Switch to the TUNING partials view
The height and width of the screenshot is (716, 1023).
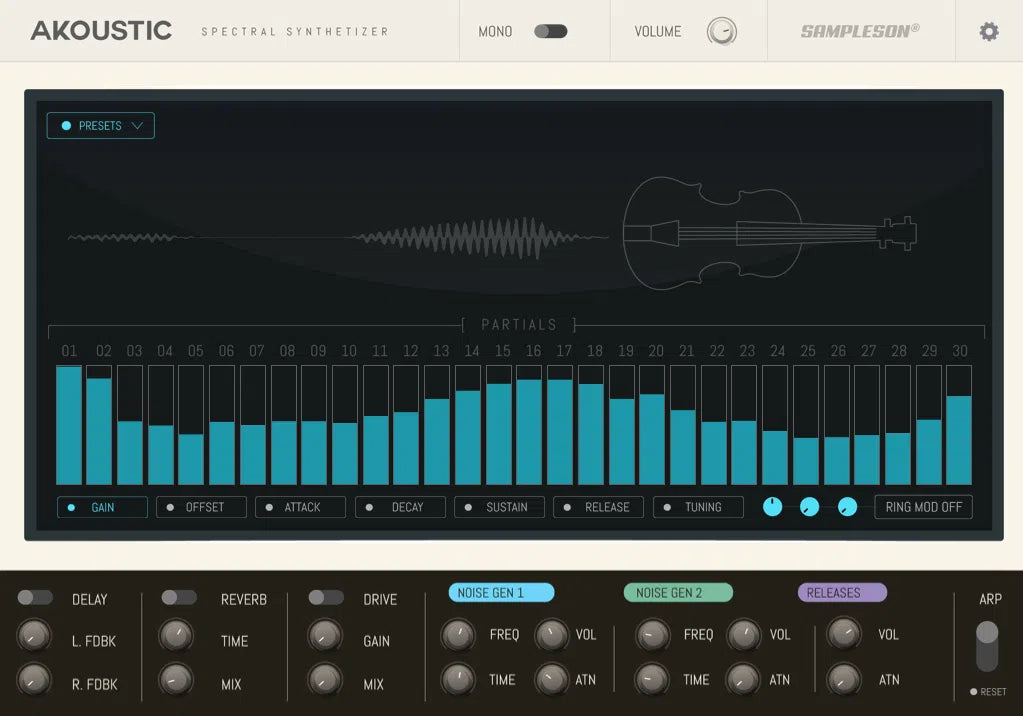[x=698, y=507]
